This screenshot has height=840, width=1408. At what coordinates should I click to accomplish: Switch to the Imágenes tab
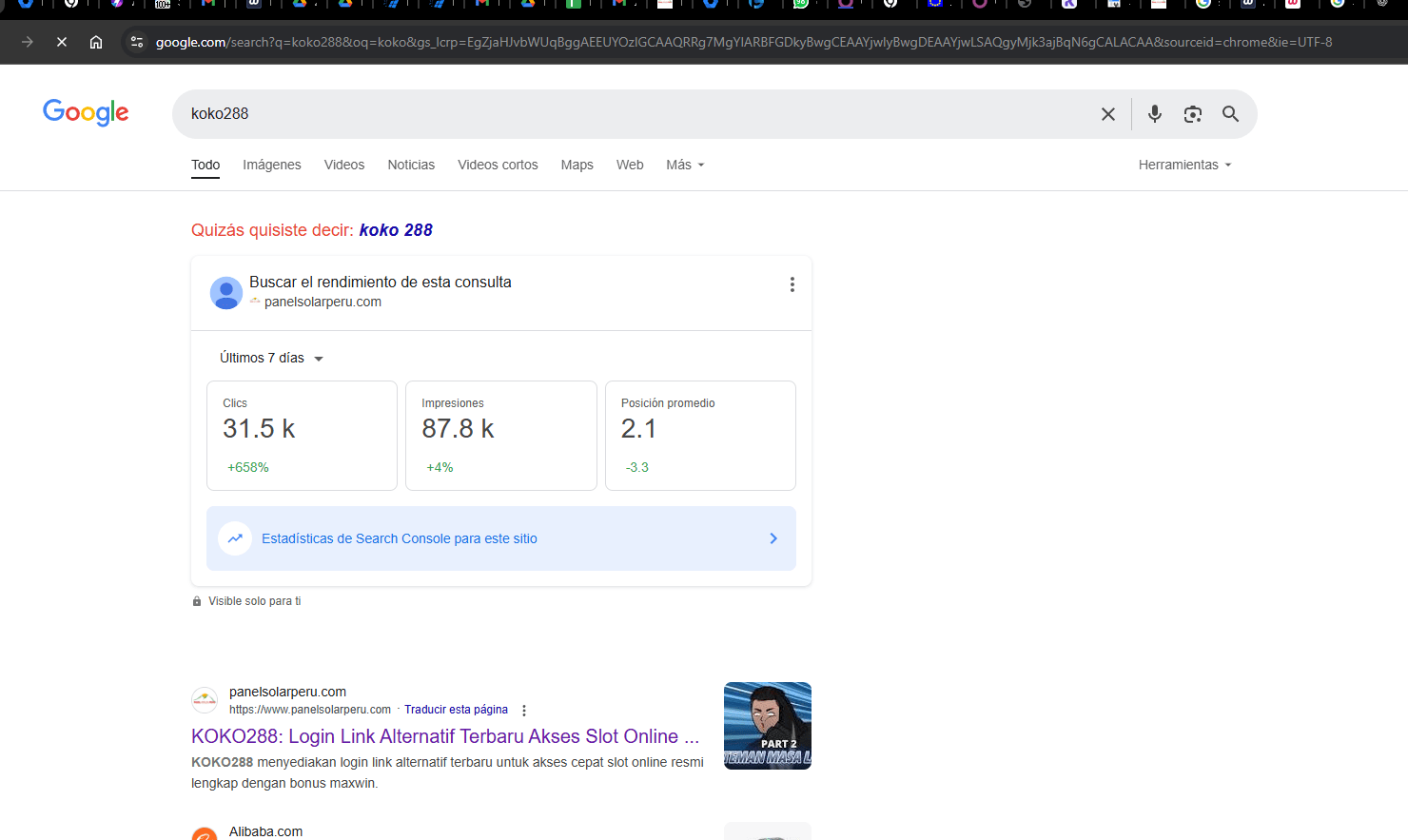coord(272,166)
